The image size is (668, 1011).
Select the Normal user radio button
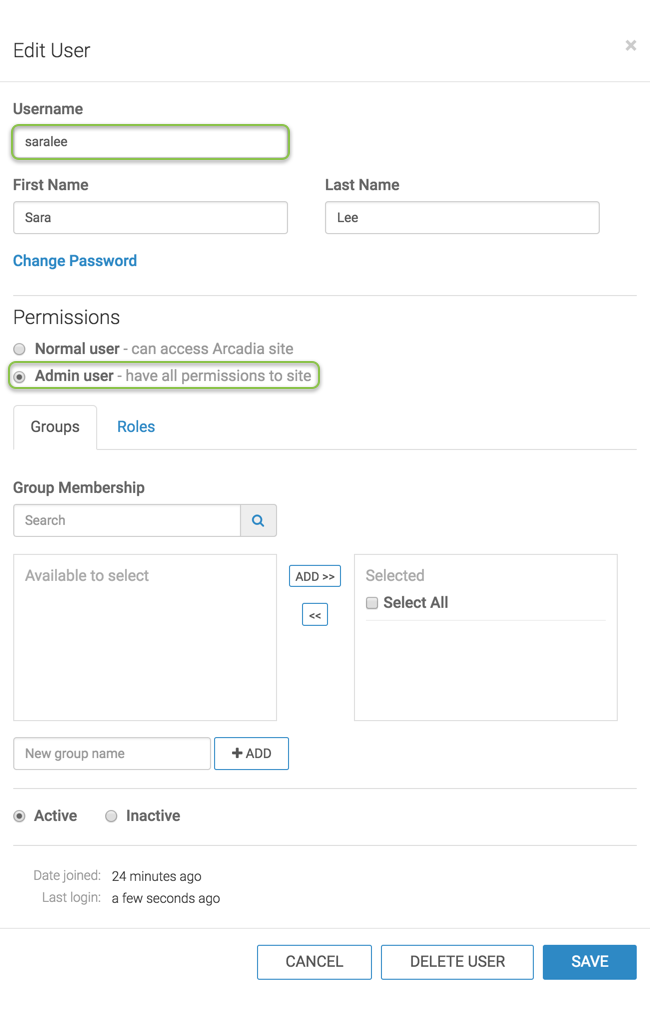pos(19,349)
